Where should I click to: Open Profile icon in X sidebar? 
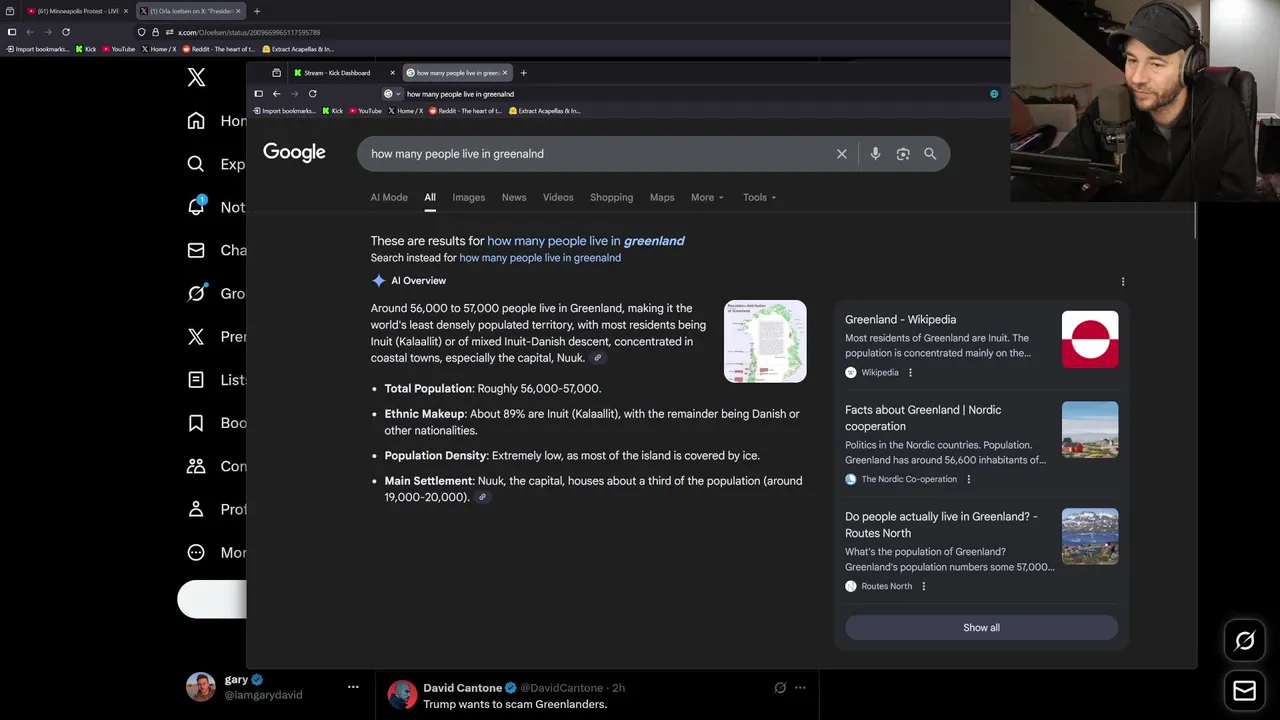[x=196, y=509]
